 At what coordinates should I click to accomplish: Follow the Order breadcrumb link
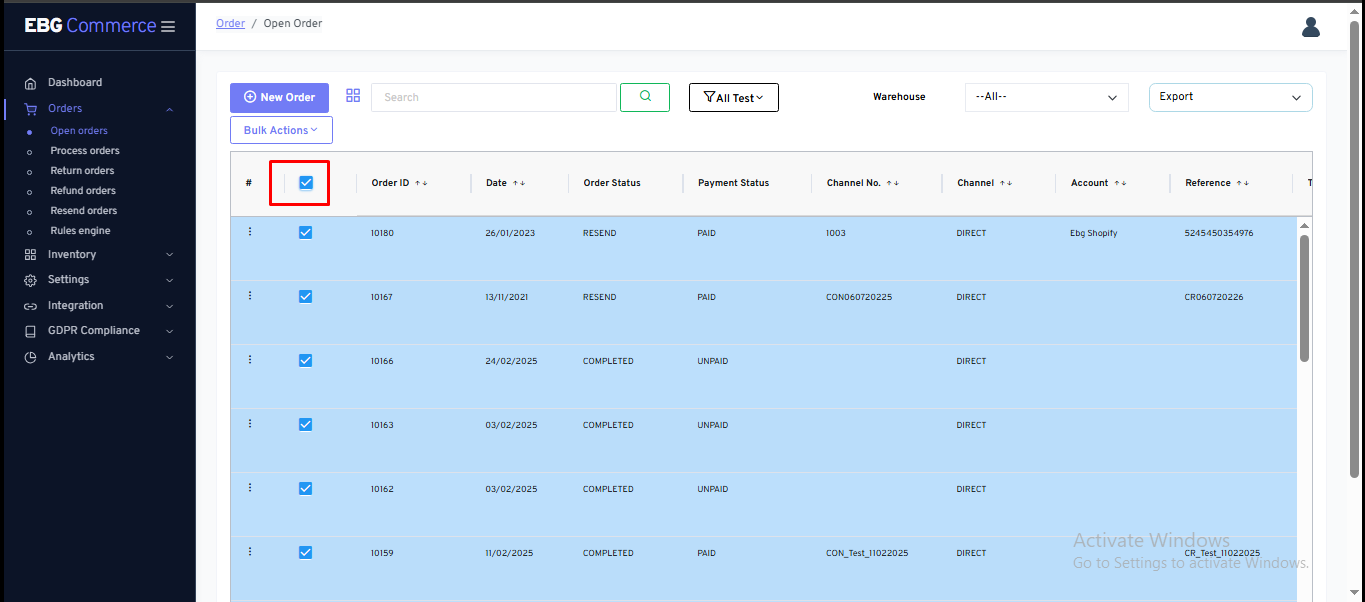[230, 23]
